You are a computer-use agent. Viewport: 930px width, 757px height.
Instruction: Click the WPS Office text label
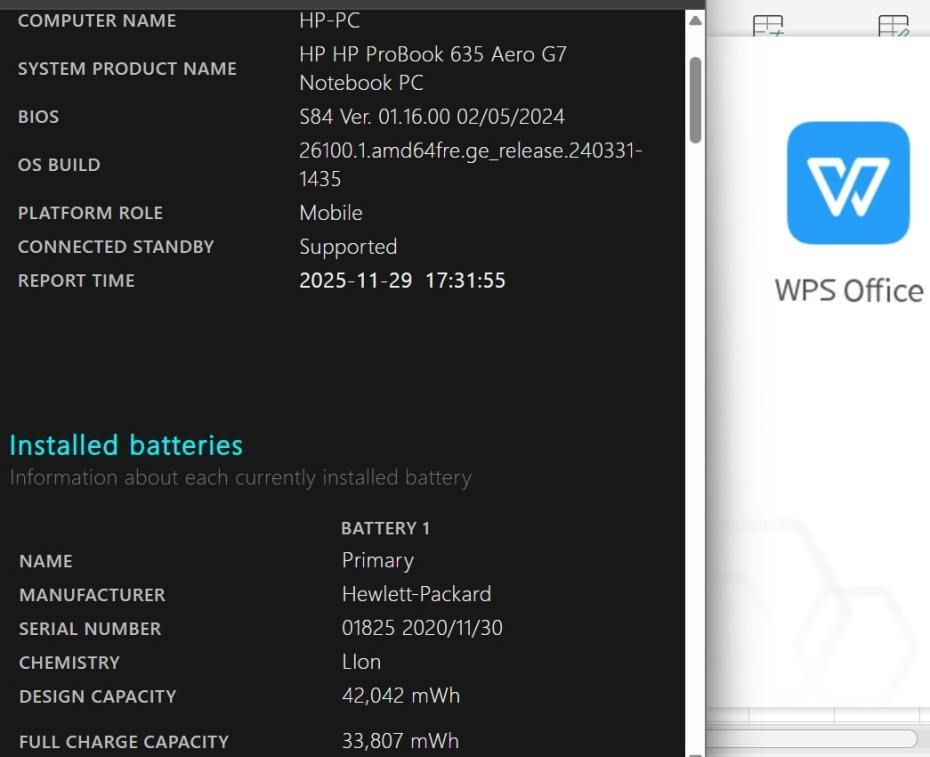point(848,291)
